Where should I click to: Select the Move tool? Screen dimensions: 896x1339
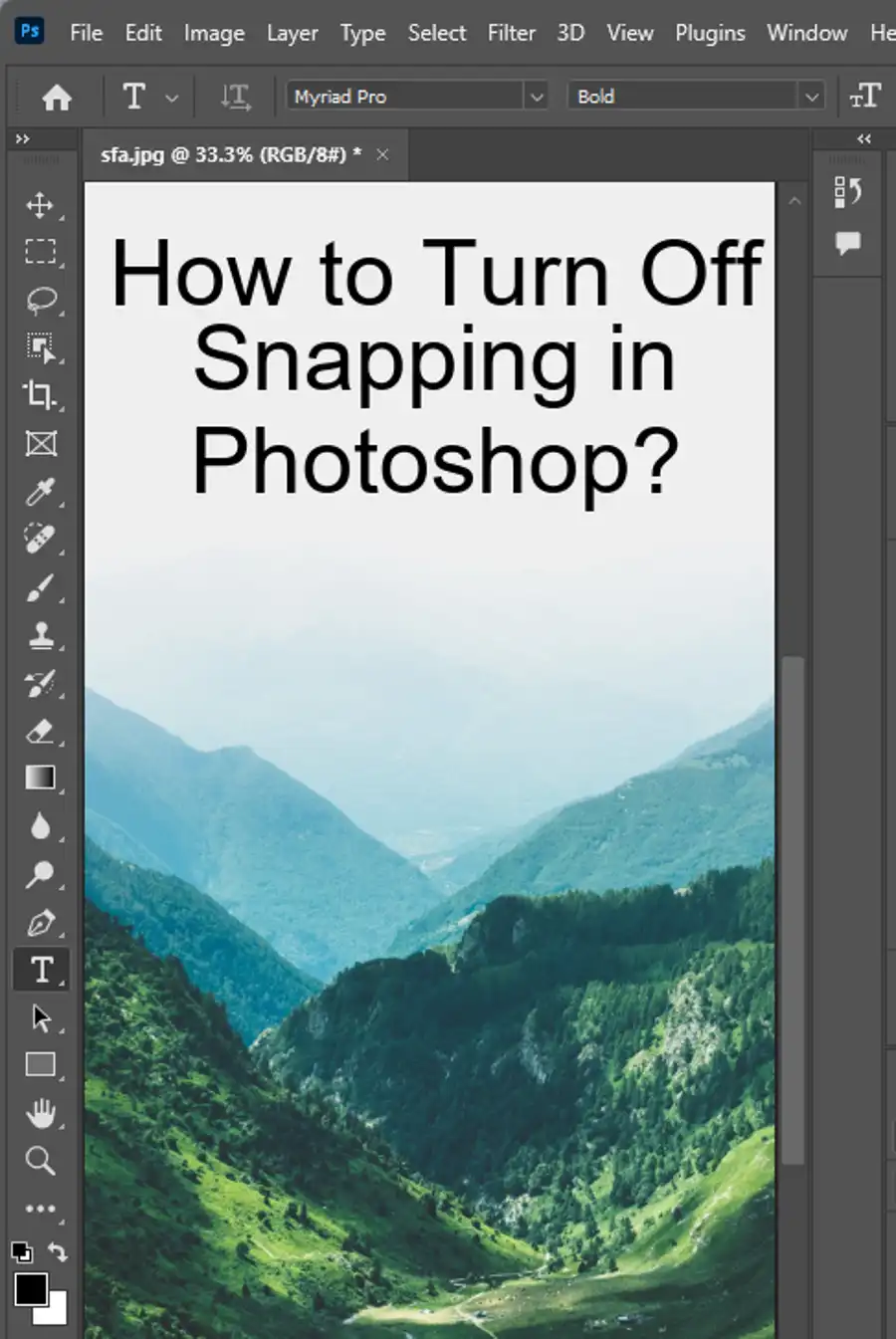(40, 205)
